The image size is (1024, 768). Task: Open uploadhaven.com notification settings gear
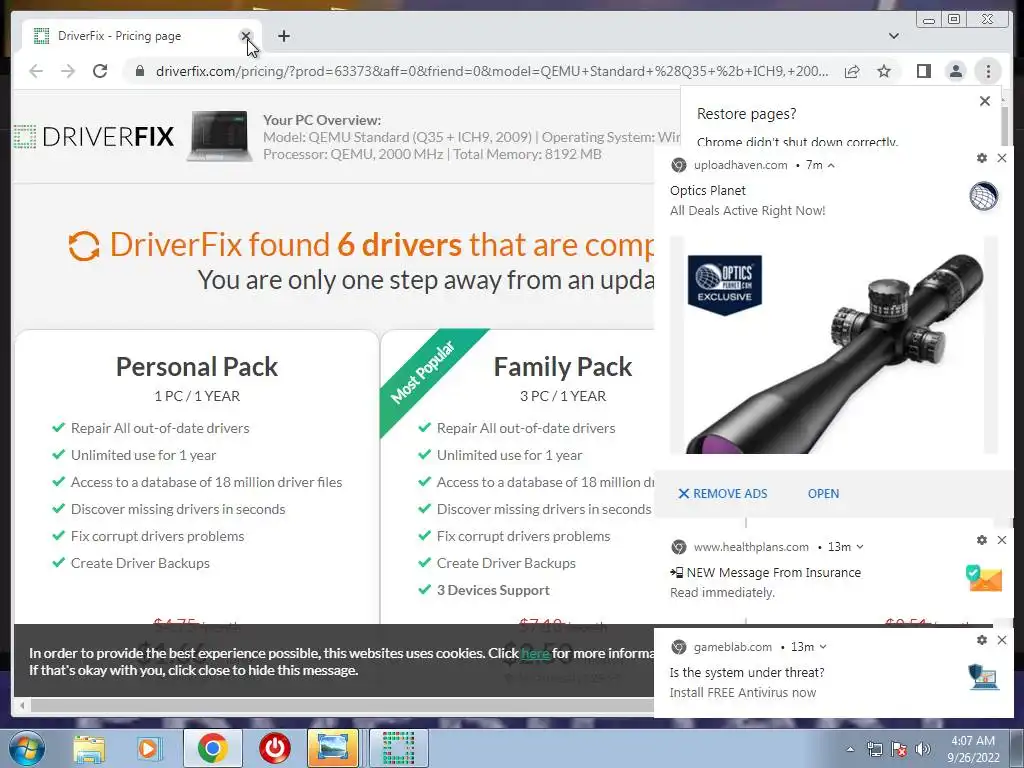pyautogui.click(x=982, y=158)
